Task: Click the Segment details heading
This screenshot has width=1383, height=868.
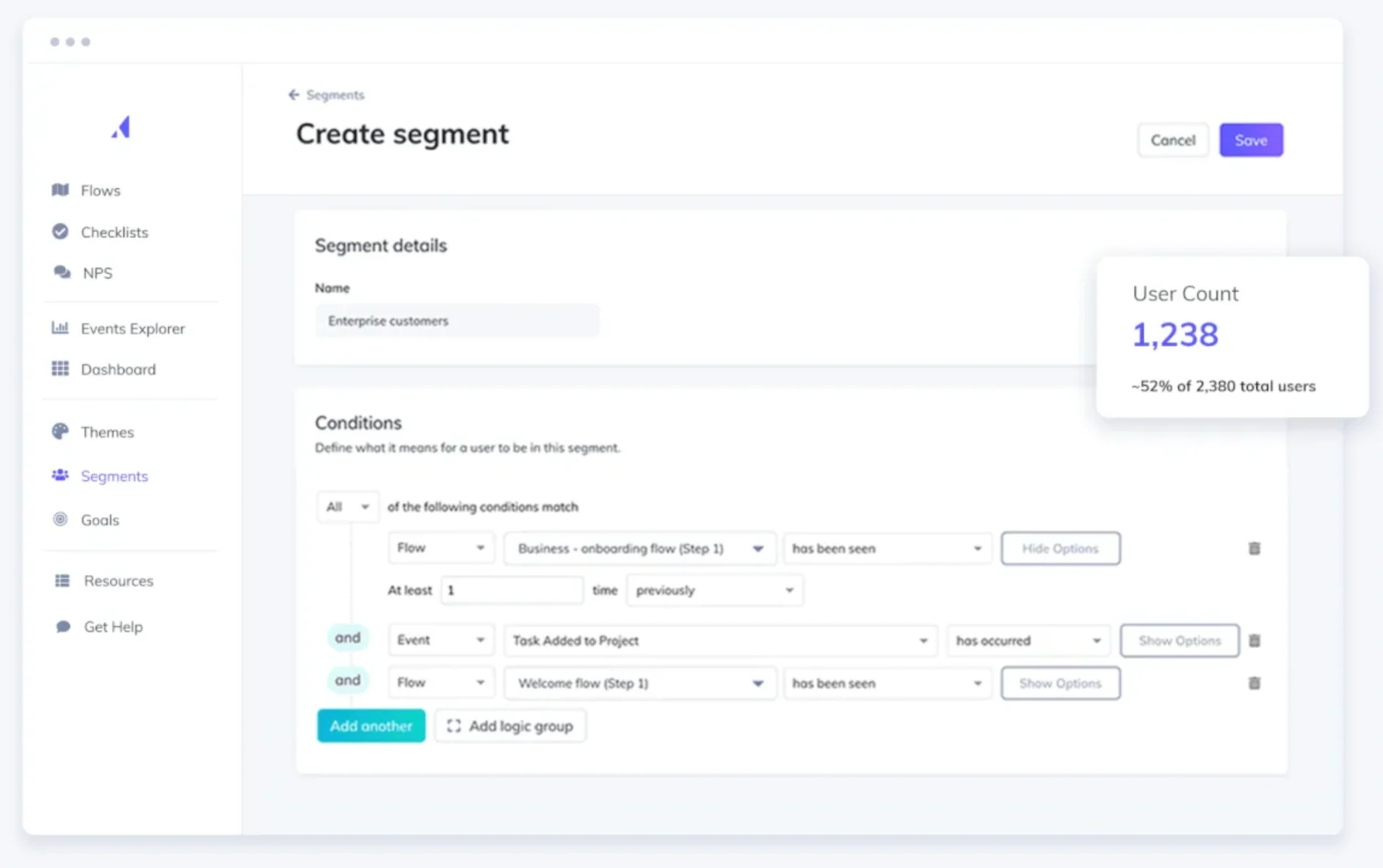Action: [x=381, y=246]
